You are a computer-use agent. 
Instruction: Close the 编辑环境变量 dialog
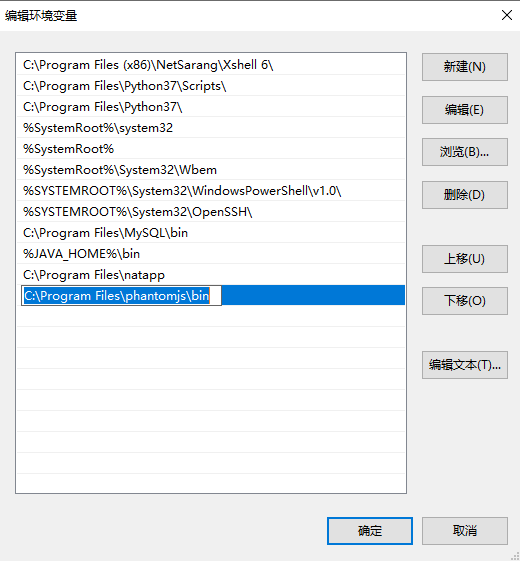click(x=507, y=15)
